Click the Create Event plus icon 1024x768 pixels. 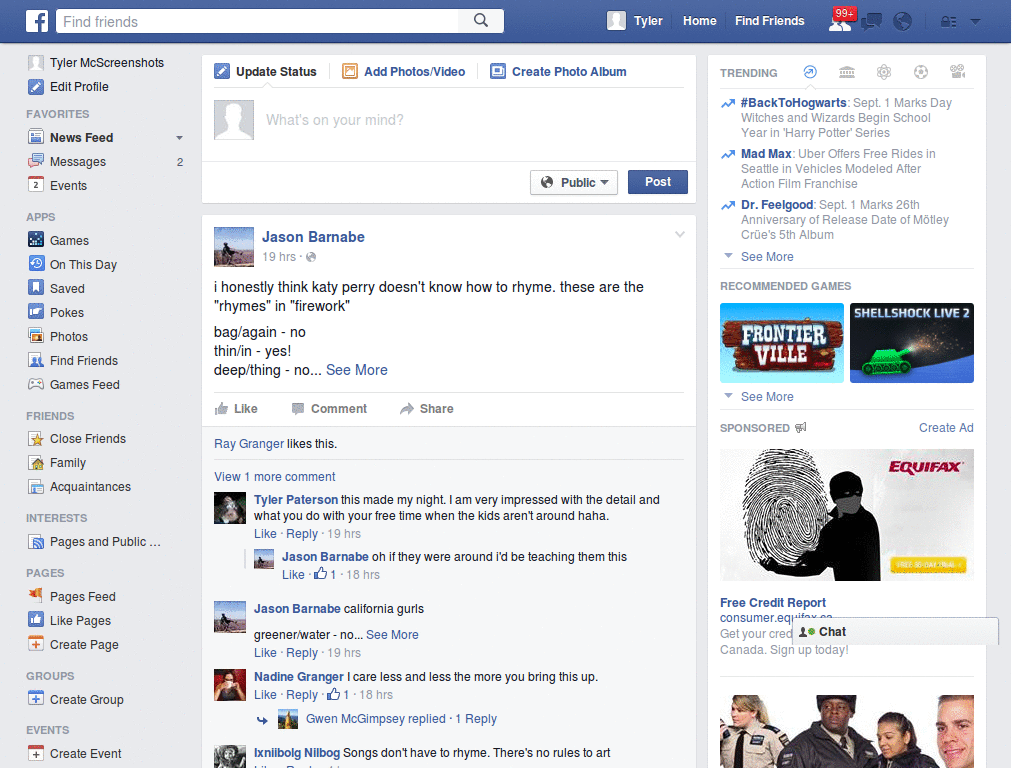coord(36,753)
